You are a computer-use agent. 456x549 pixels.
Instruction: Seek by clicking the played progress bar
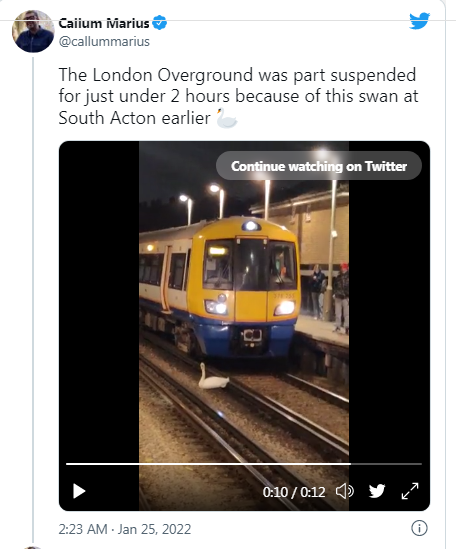click(x=208, y=464)
